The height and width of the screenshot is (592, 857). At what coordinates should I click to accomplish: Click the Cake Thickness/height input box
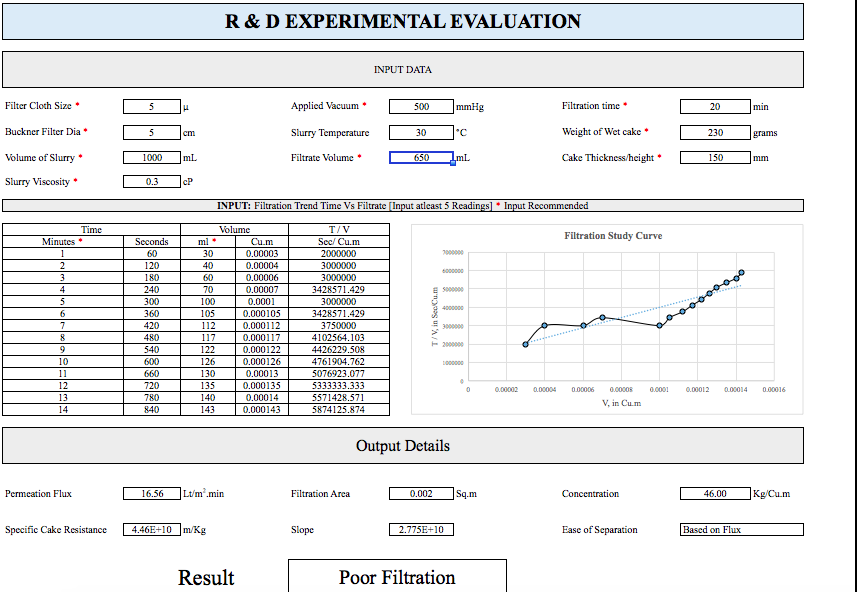click(x=714, y=156)
